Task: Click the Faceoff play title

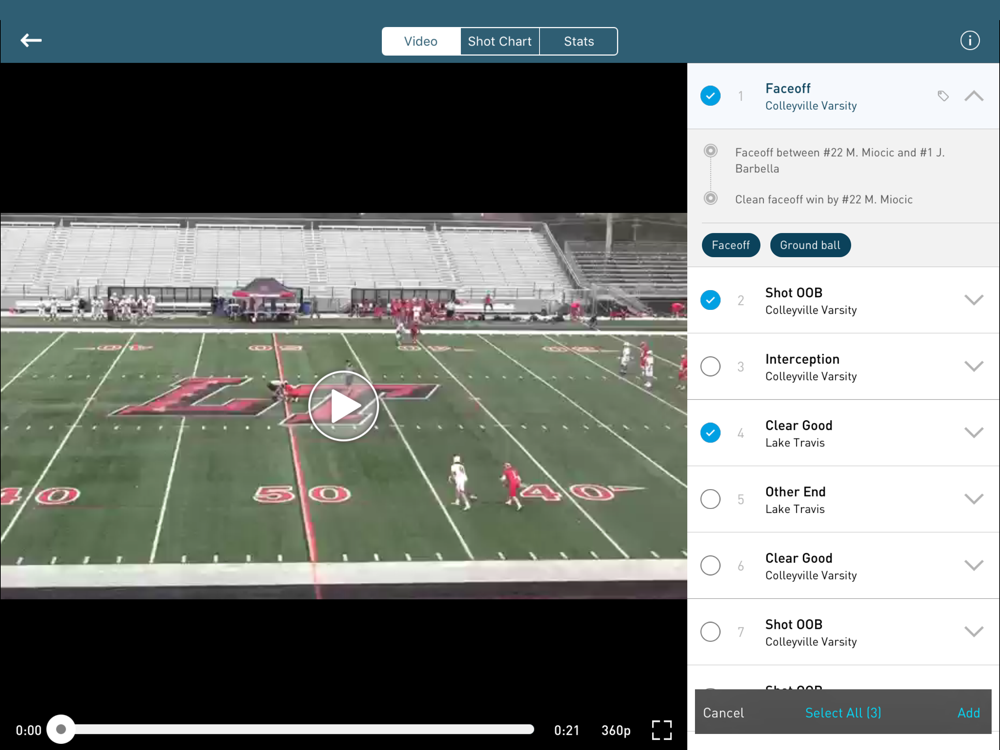Action: (x=788, y=89)
